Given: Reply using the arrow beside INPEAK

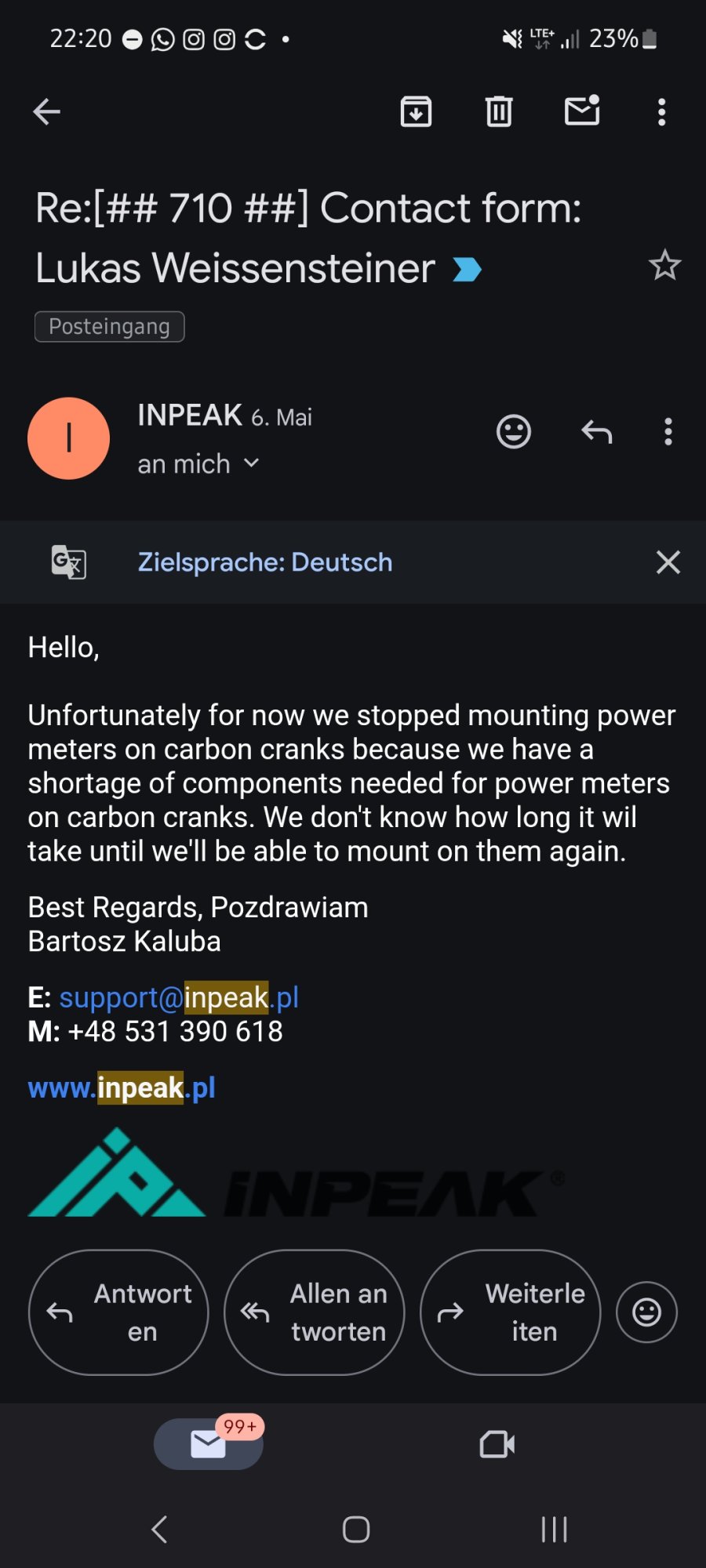Looking at the screenshot, I should (x=597, y=432).
